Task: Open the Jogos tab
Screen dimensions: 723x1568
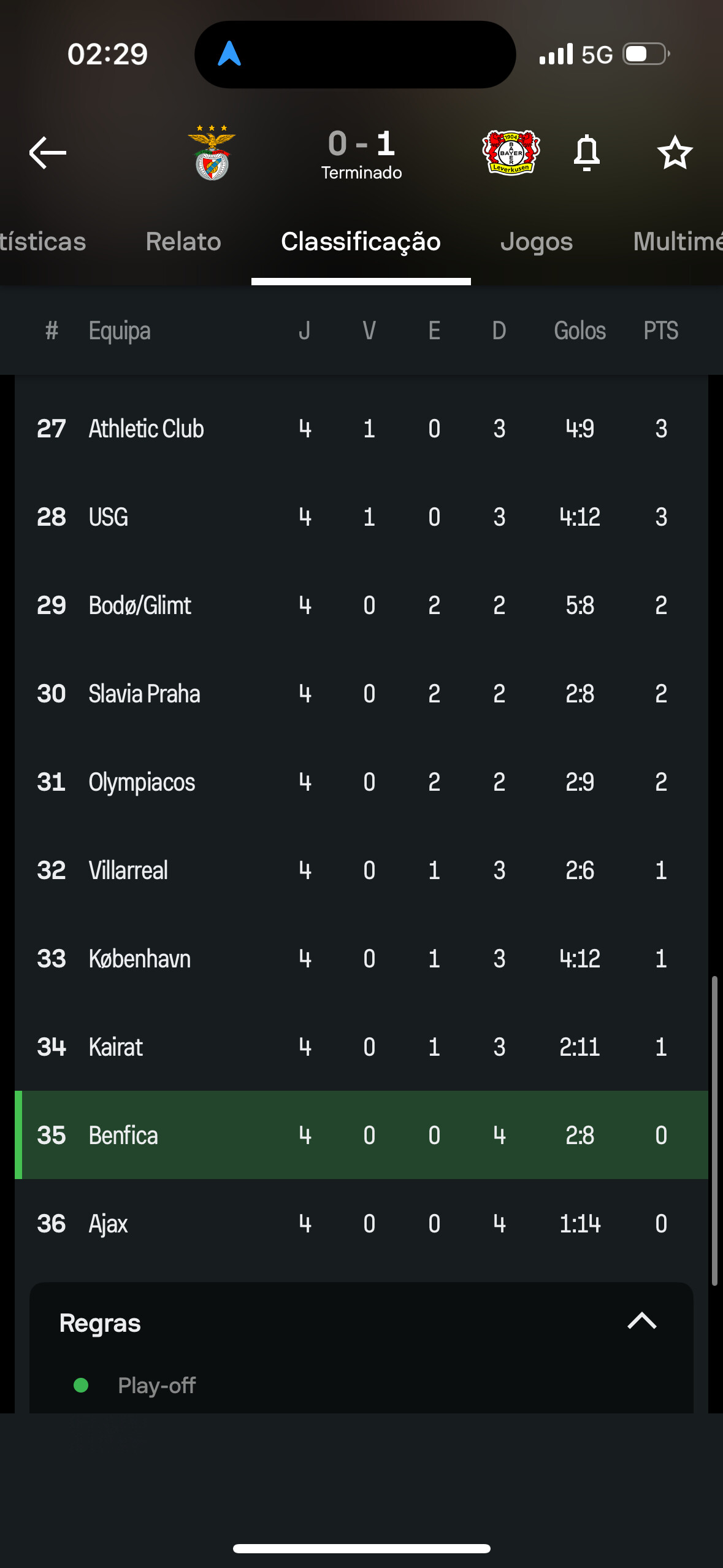Action: 537,242
